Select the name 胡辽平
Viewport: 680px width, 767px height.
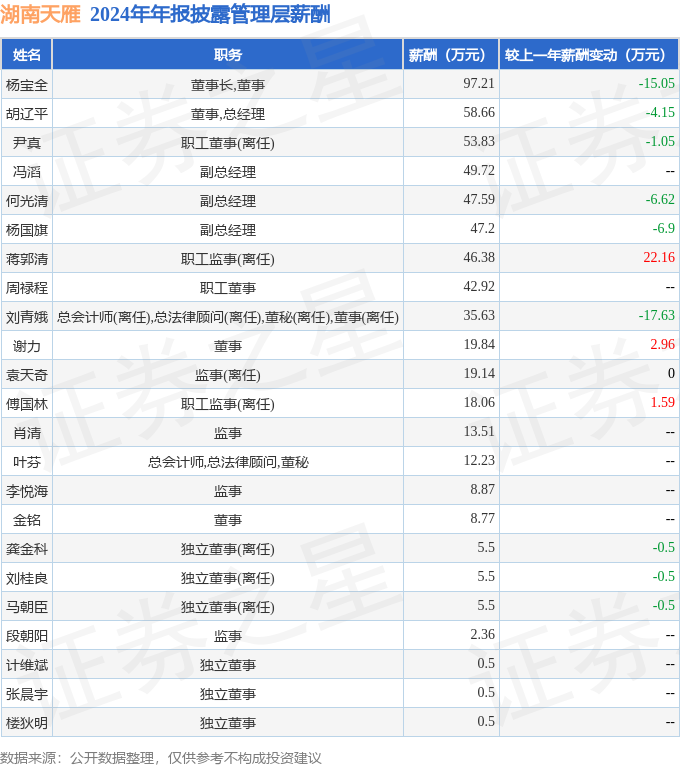[x=26, y=114]
